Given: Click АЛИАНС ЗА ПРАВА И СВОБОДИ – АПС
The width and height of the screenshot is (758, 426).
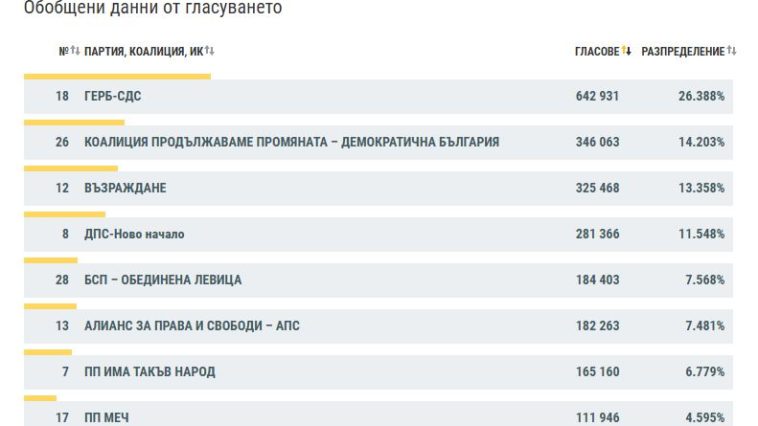Looking at the screenshot, I should 191,326.
